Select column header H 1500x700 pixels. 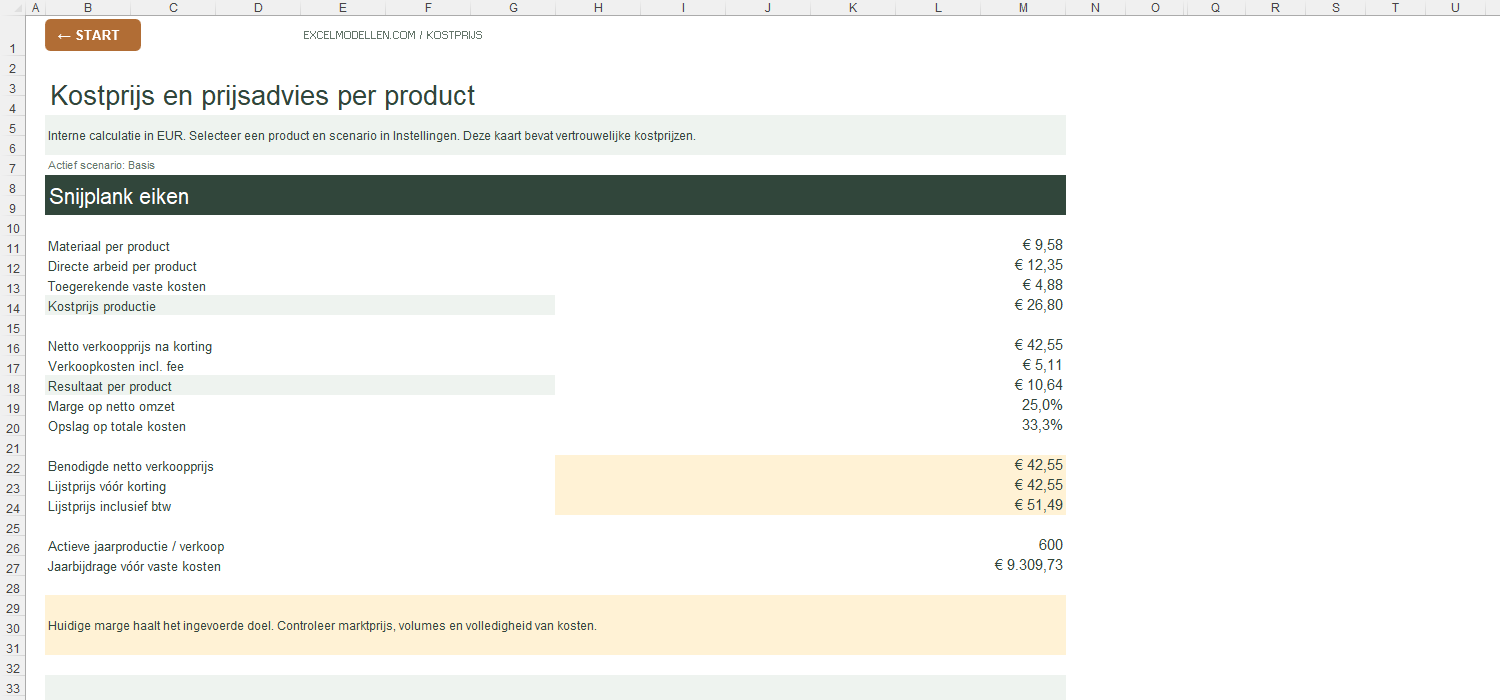click(598, 8)
